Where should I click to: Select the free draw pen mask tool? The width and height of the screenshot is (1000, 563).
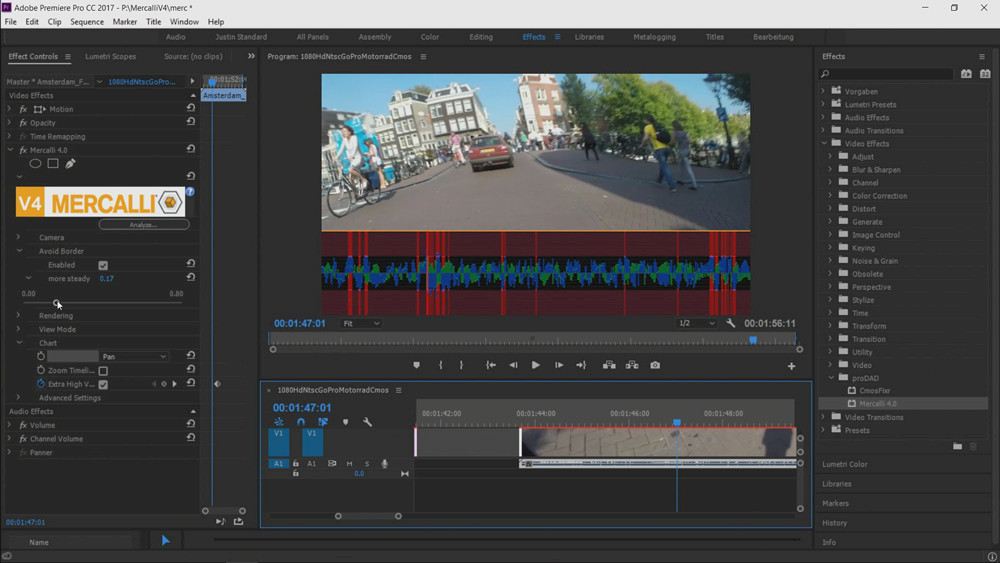click(70, 164)
